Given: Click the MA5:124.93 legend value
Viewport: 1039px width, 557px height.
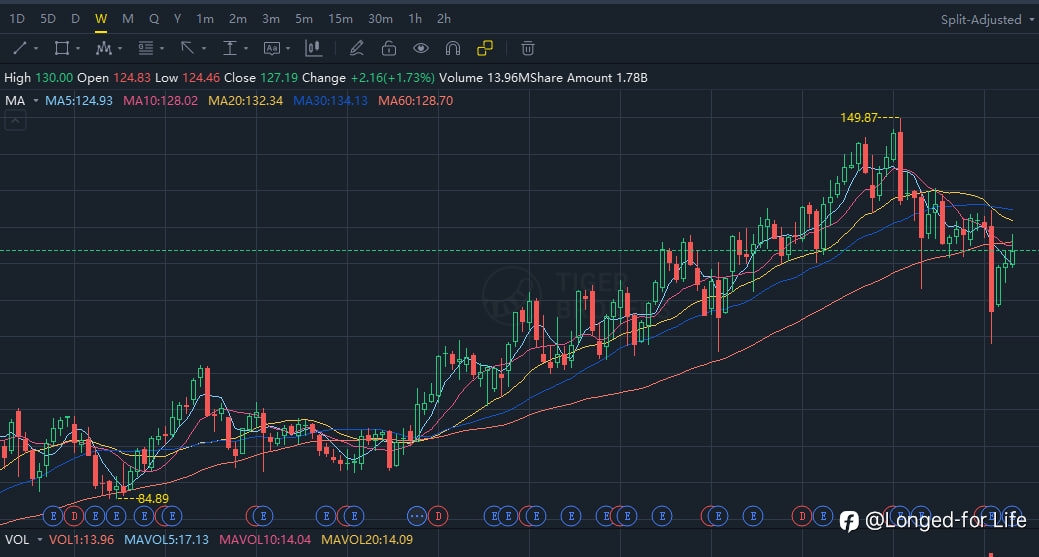Looking at the screenshot, I should tap(79, 101).
